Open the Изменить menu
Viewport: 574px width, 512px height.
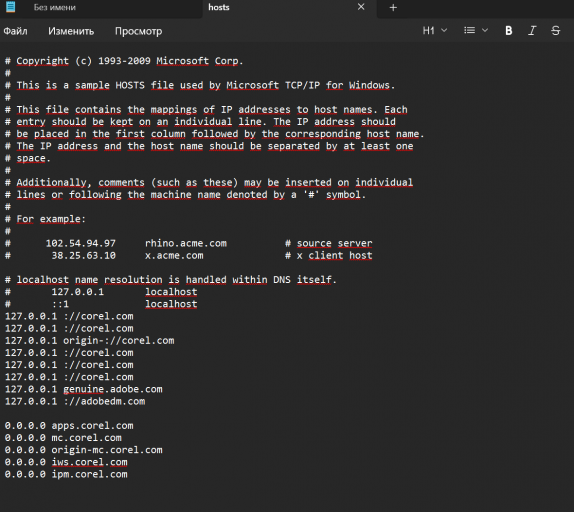71,31
